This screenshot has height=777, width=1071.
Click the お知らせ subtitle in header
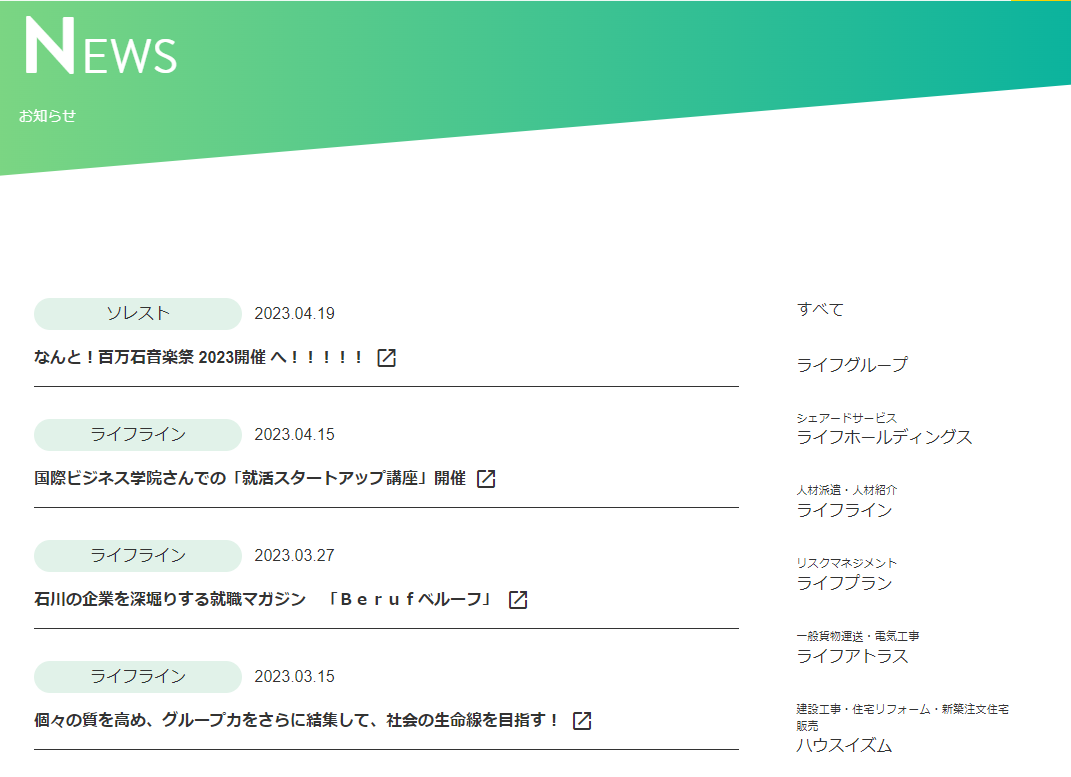(47, 116)
